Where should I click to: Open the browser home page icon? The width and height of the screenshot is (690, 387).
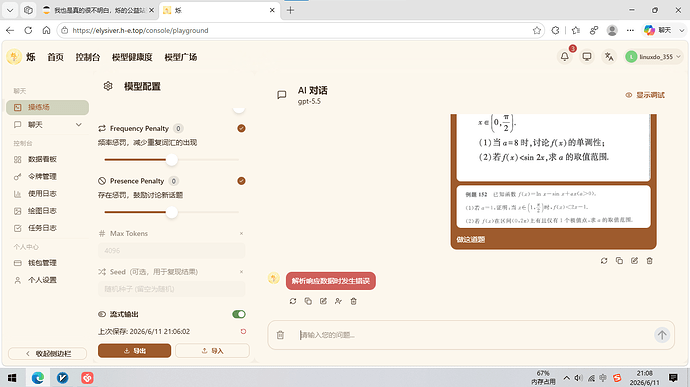pyautogui.click(x=46, y=30)
